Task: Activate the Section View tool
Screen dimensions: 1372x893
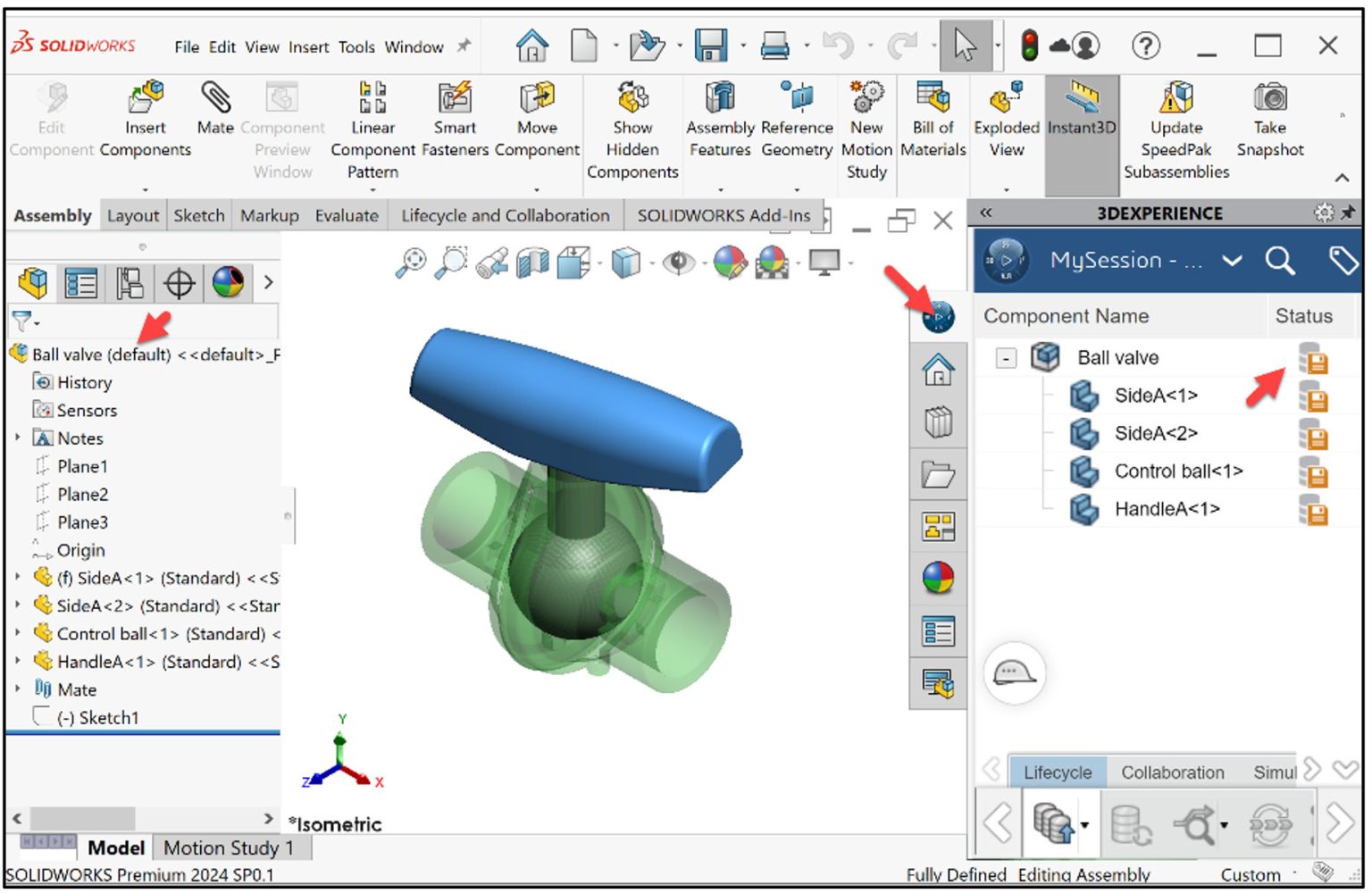Action: [x=531, y=262]
